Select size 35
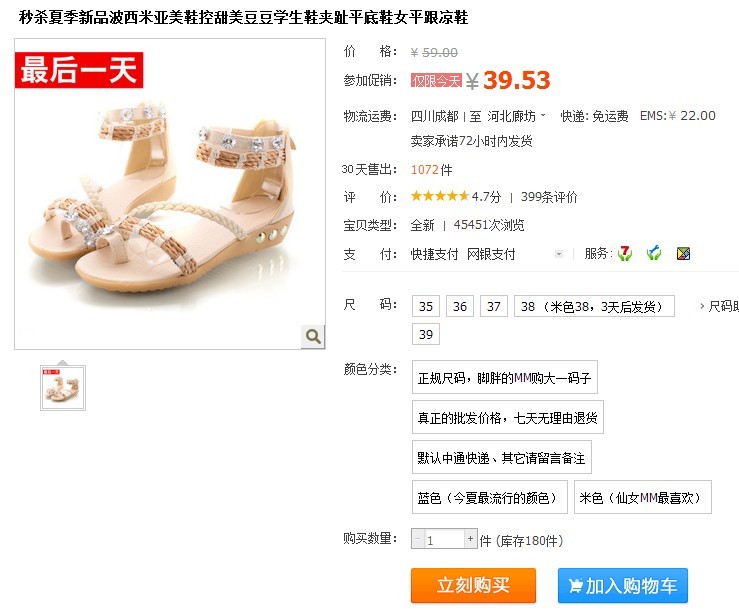The height and width of the screenshot is (616, 739). pos(426,306)
